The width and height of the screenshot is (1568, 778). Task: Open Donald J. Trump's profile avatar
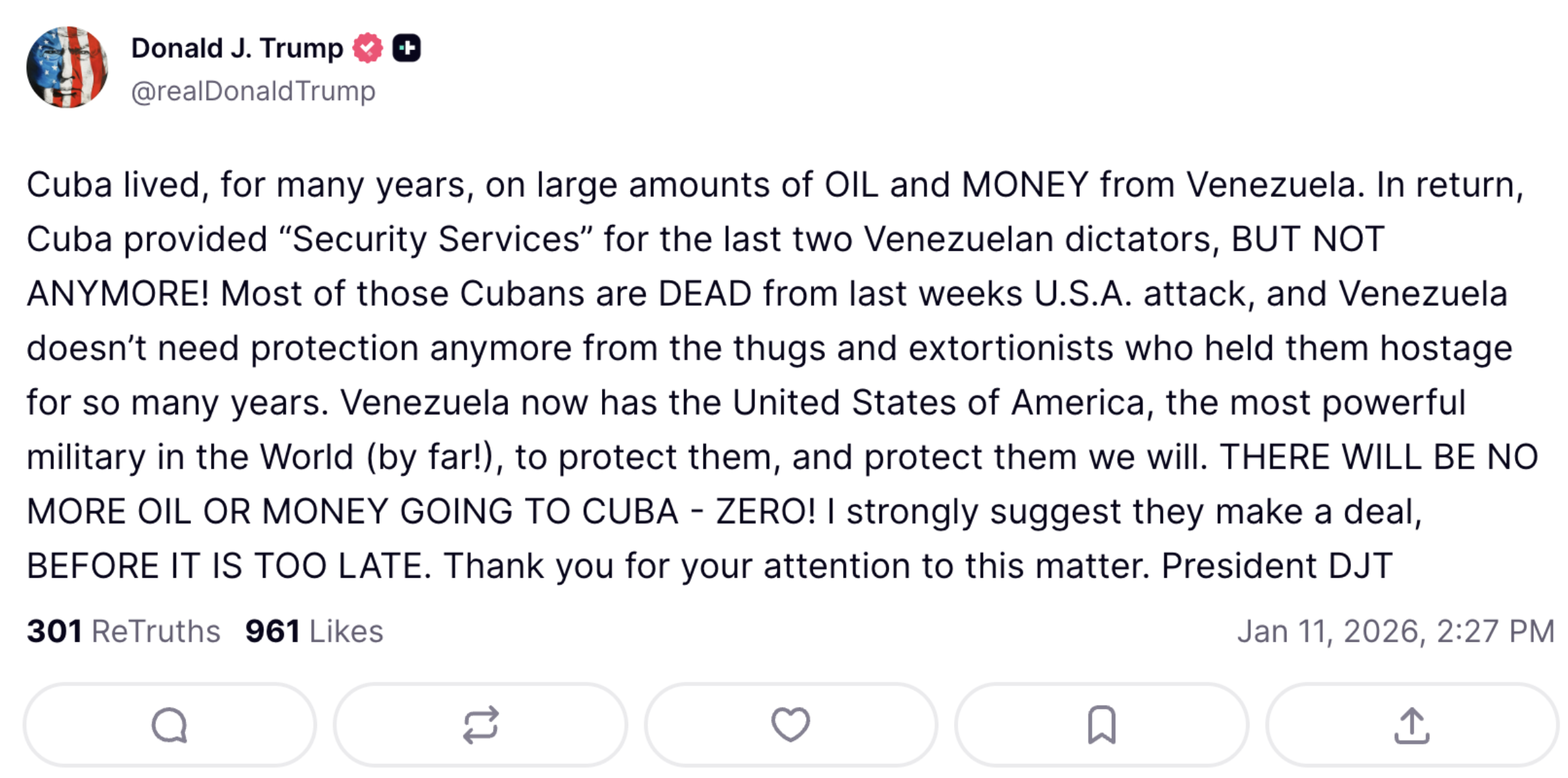click(67, 67)
